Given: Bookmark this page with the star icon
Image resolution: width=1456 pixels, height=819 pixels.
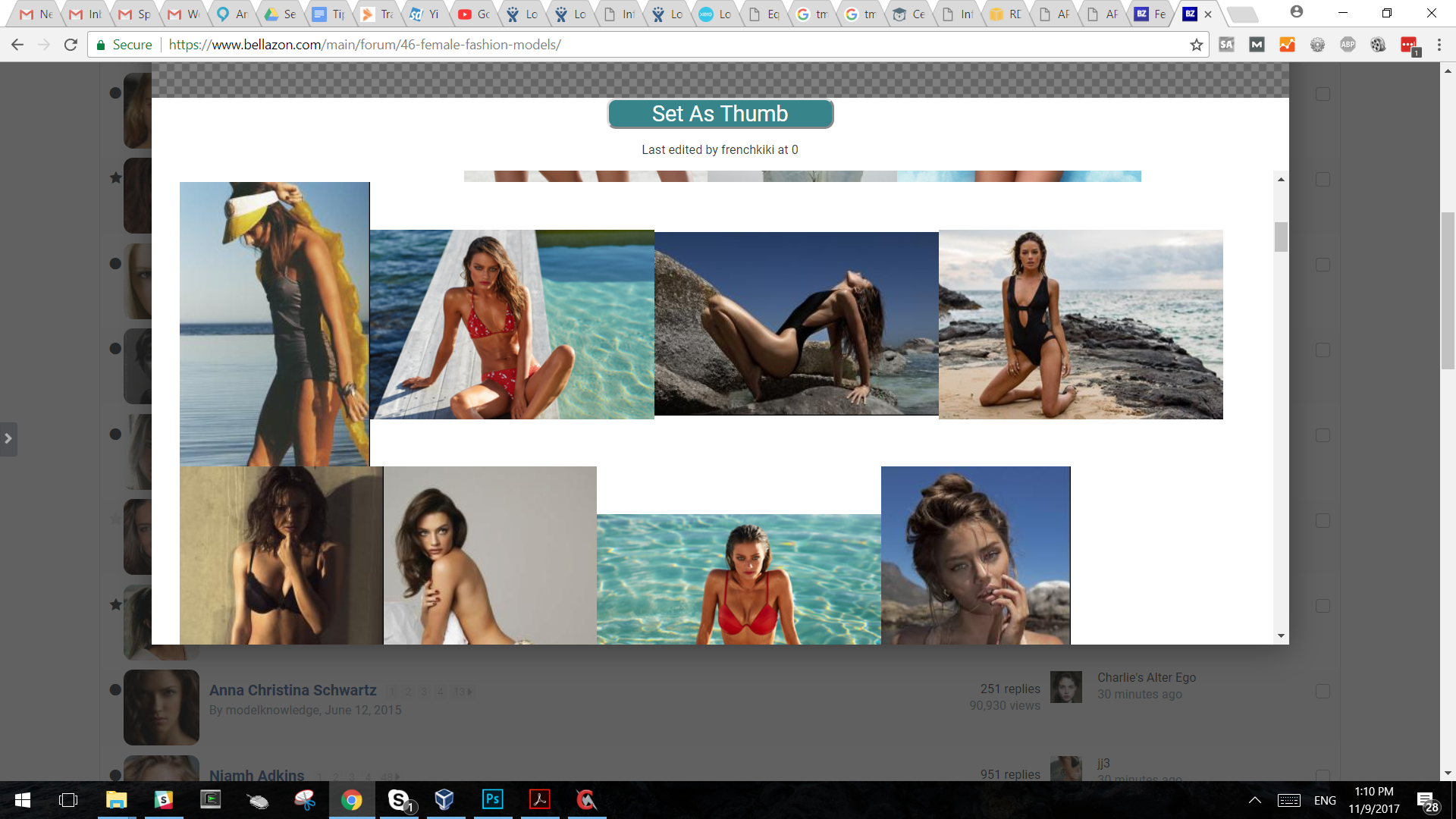Looking at the screenshot, I should pos(1197,45).
